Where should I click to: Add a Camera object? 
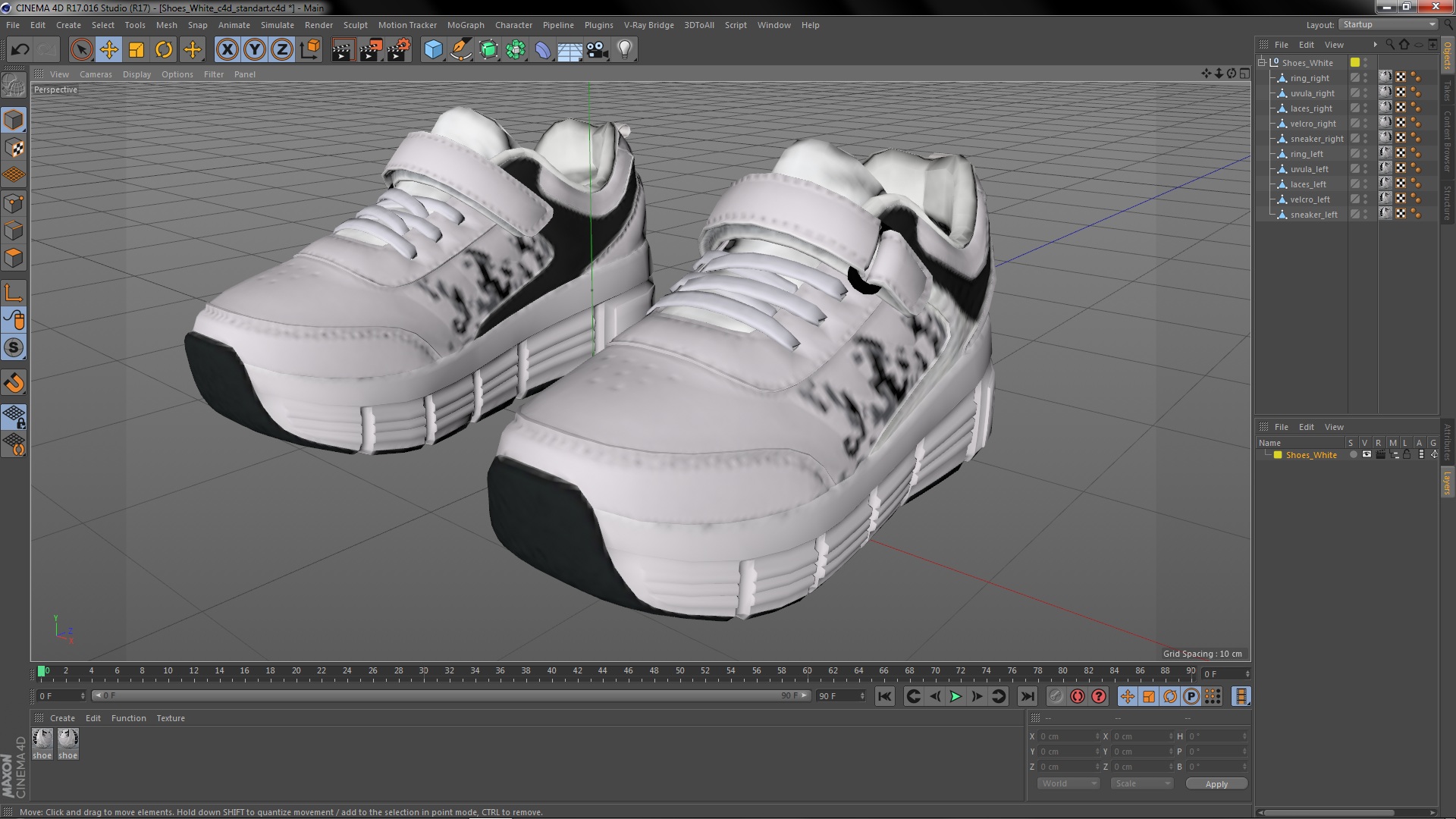(x=598, y=50)
